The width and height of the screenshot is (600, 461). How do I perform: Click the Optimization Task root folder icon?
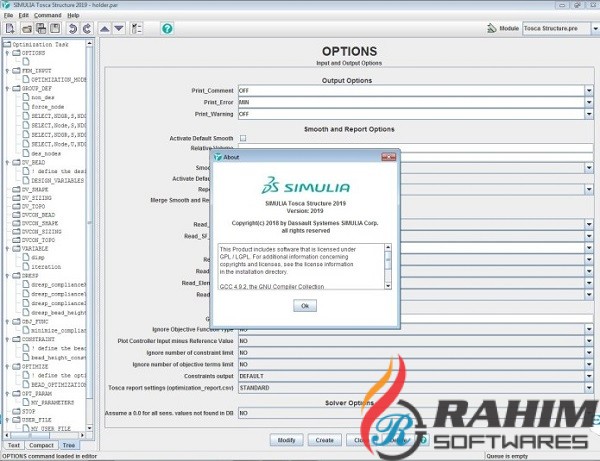[x=7, y=44]
